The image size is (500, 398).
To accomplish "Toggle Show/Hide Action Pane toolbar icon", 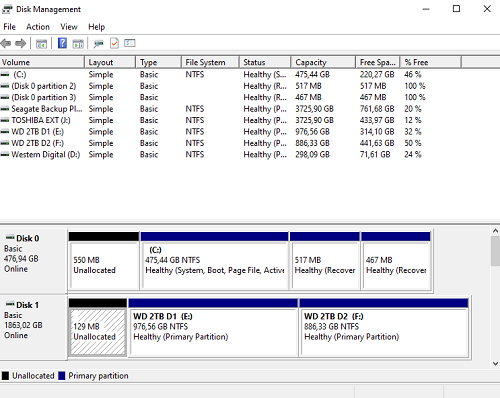I will pos(78,43).
